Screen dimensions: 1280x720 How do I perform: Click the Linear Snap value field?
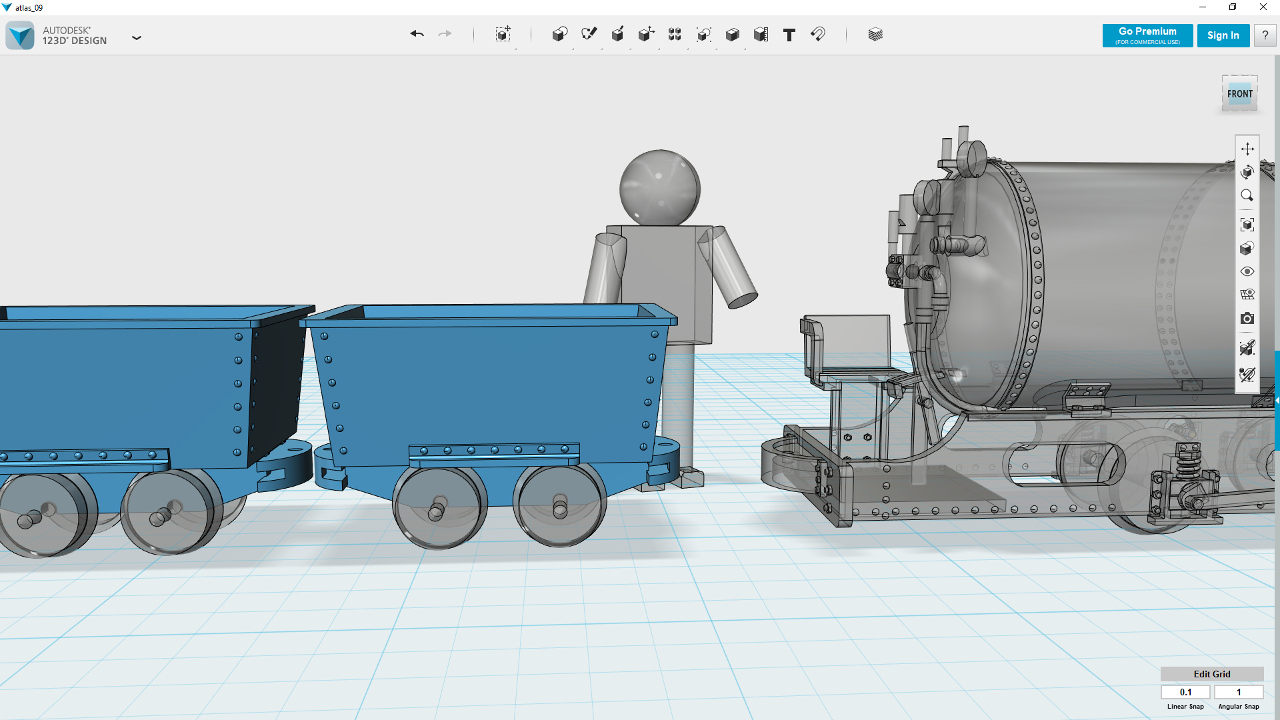pyautogui.click(x=1186, y=692)
